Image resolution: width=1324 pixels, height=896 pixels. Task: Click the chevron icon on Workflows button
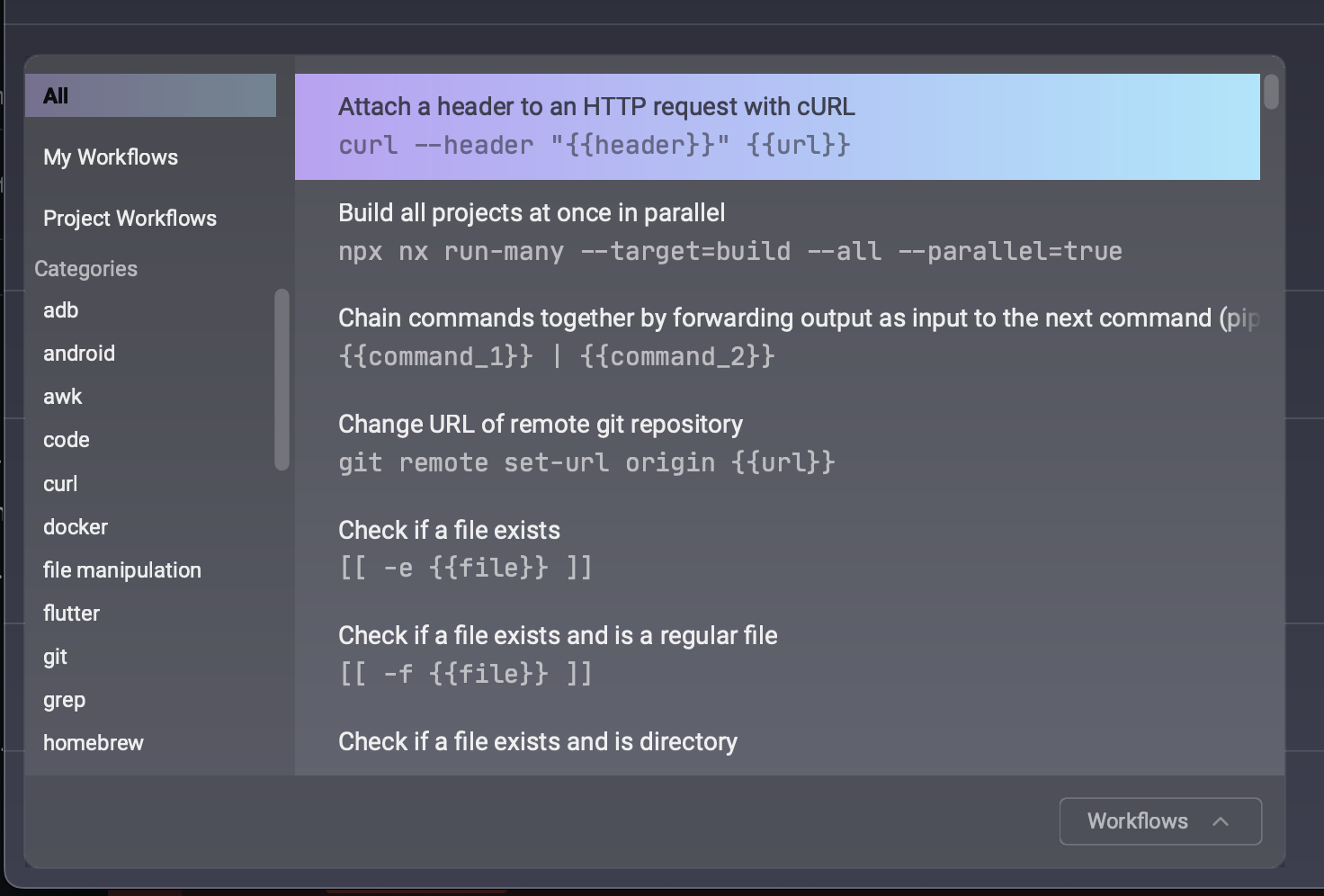(1221, 821)
